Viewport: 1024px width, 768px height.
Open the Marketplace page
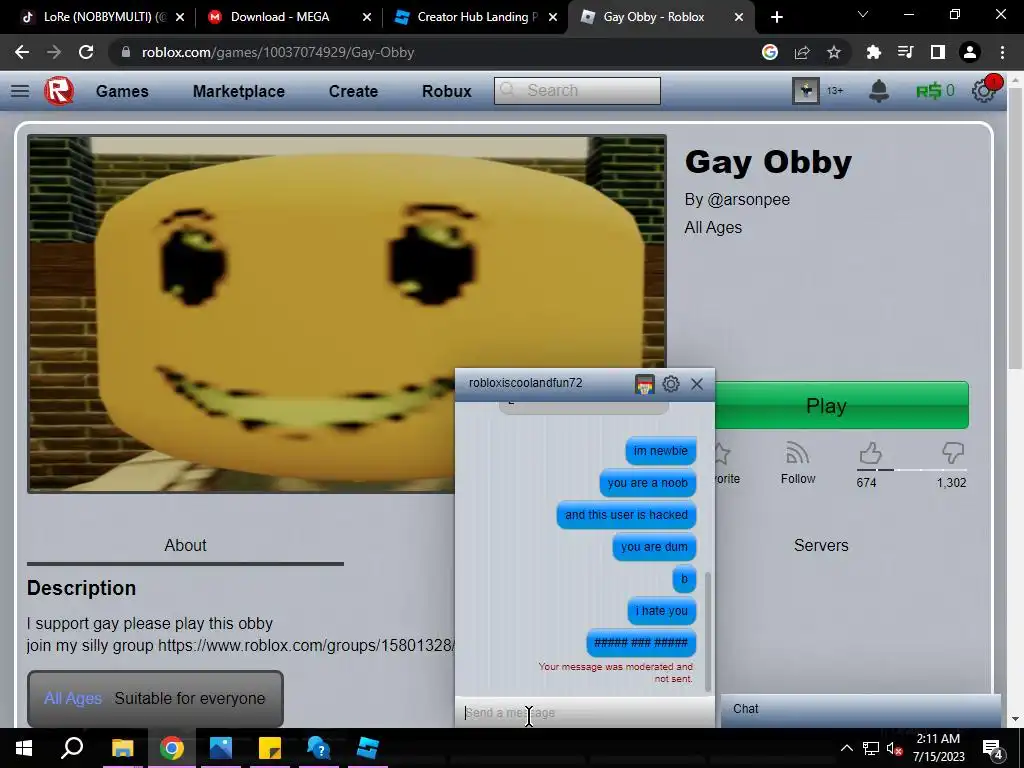[238, 91]
